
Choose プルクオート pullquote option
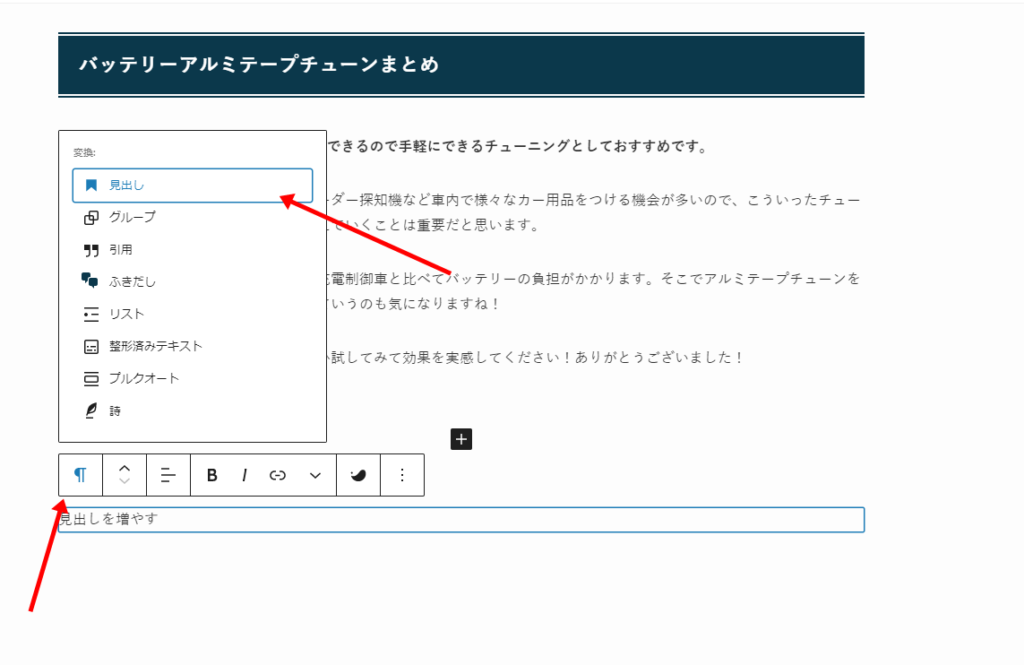coord(144,378)
